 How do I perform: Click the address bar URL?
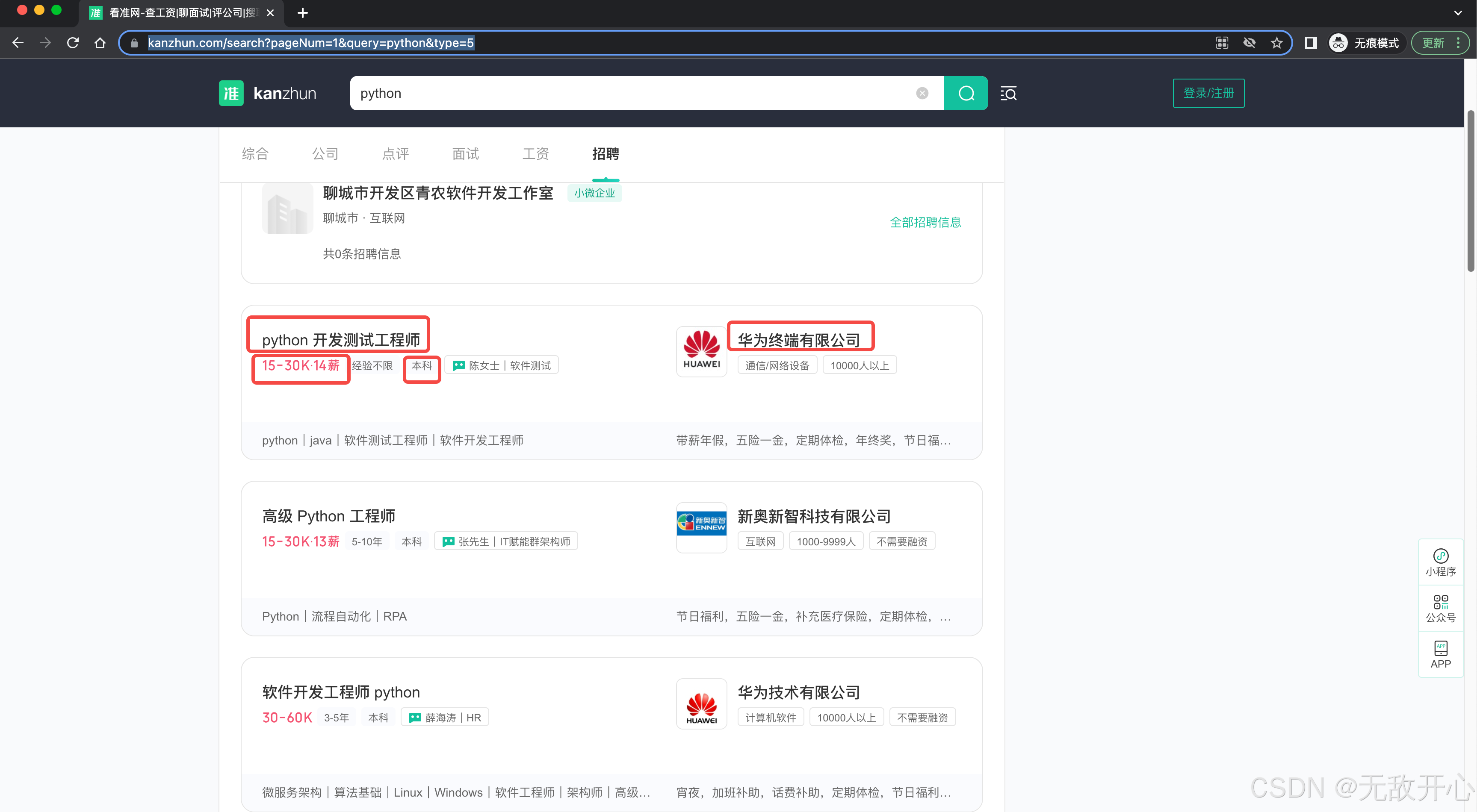click(x=311, y=43)
